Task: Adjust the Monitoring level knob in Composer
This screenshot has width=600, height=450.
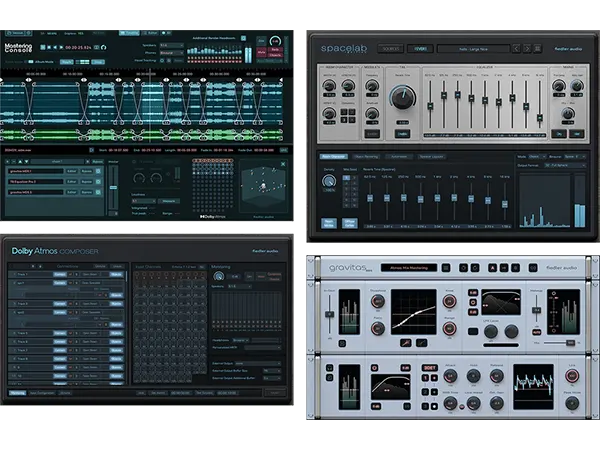Action: coord(218,276)
